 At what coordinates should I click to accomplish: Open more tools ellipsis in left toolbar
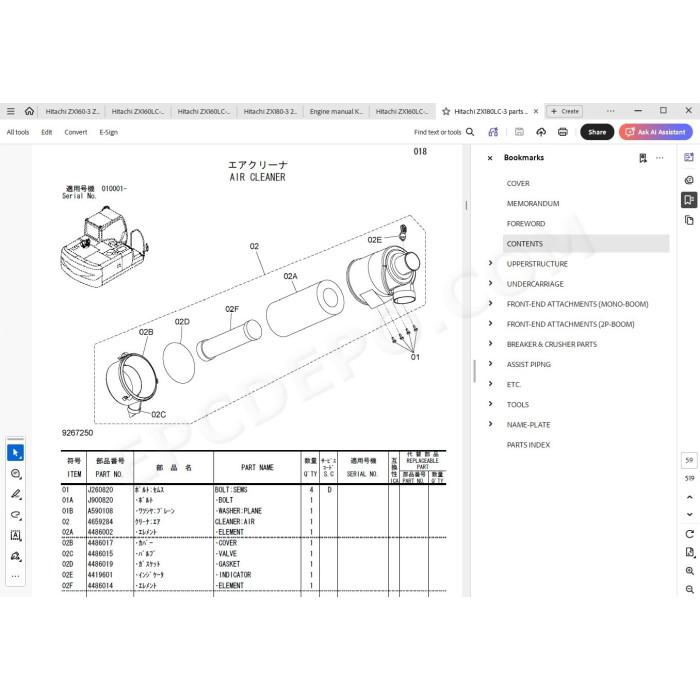click(x=16, y=576)
